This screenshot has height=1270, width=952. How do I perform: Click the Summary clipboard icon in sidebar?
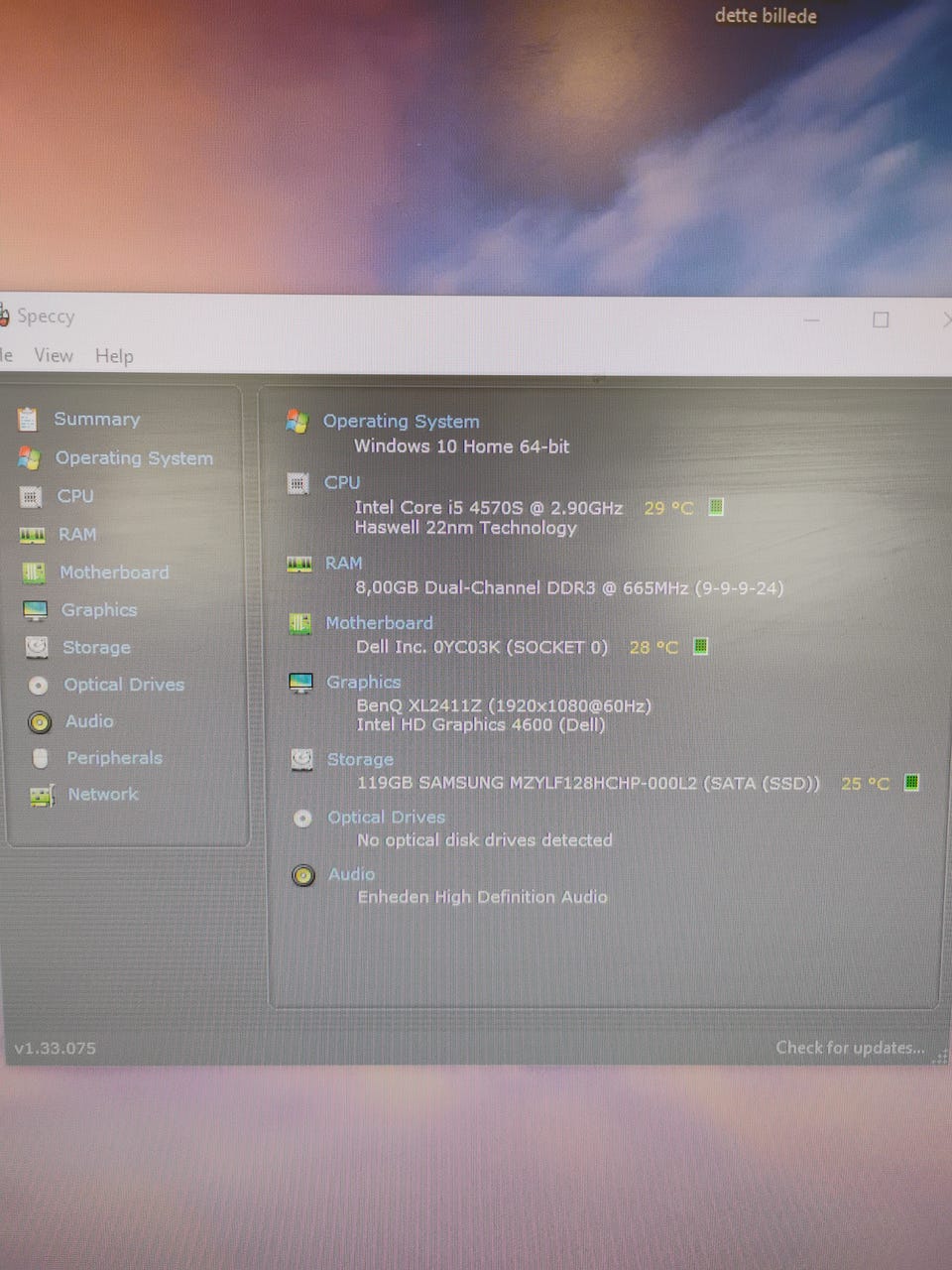tap(28, 420)
